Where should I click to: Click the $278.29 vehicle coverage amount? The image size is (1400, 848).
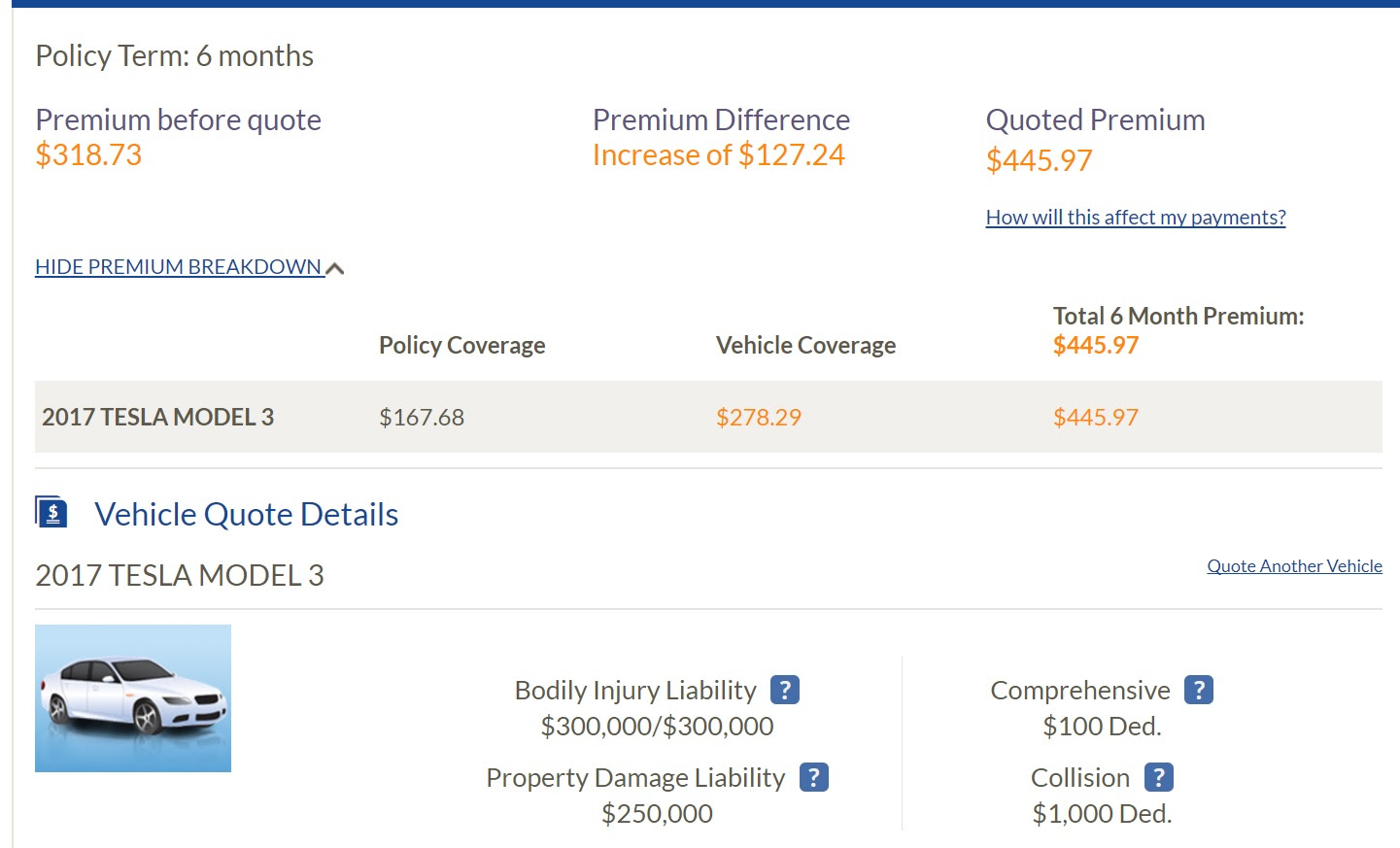click(x=759, y=417)
